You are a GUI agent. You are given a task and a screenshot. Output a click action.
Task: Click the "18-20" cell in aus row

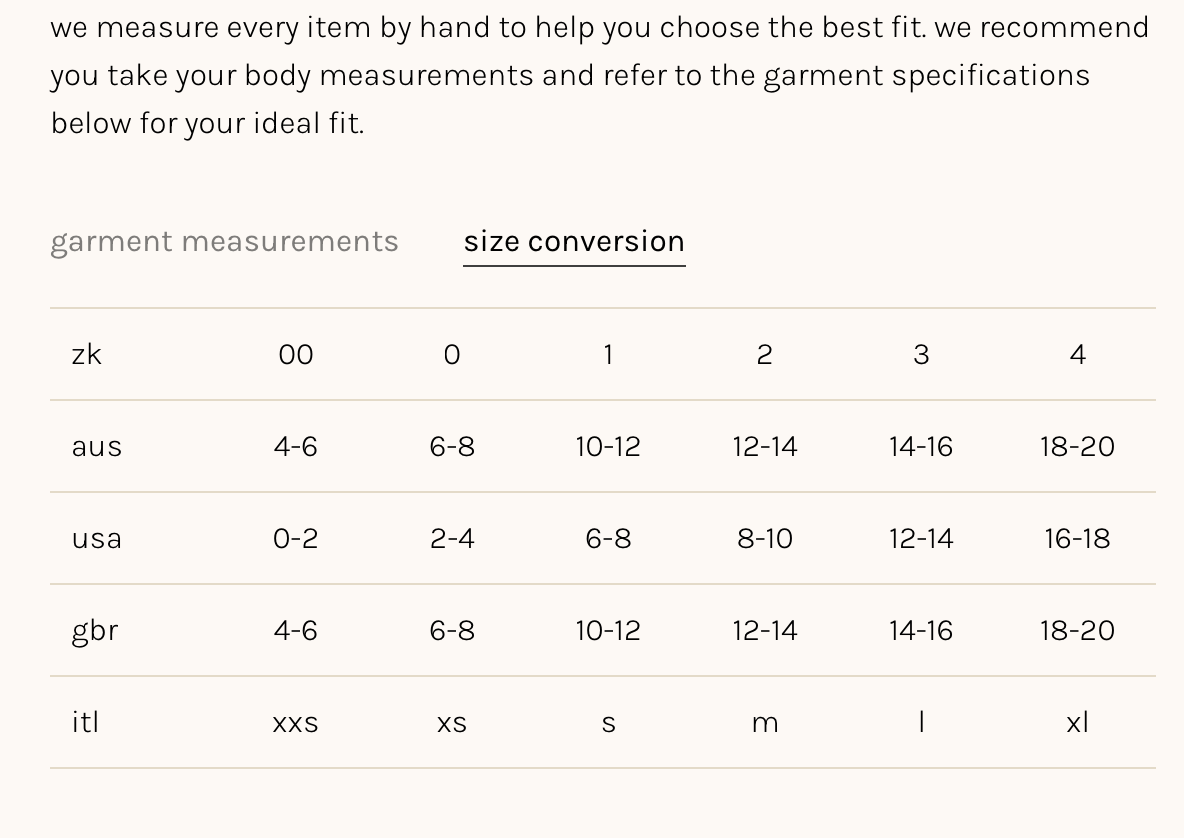pyautogui.click(x=1077, y=446)
